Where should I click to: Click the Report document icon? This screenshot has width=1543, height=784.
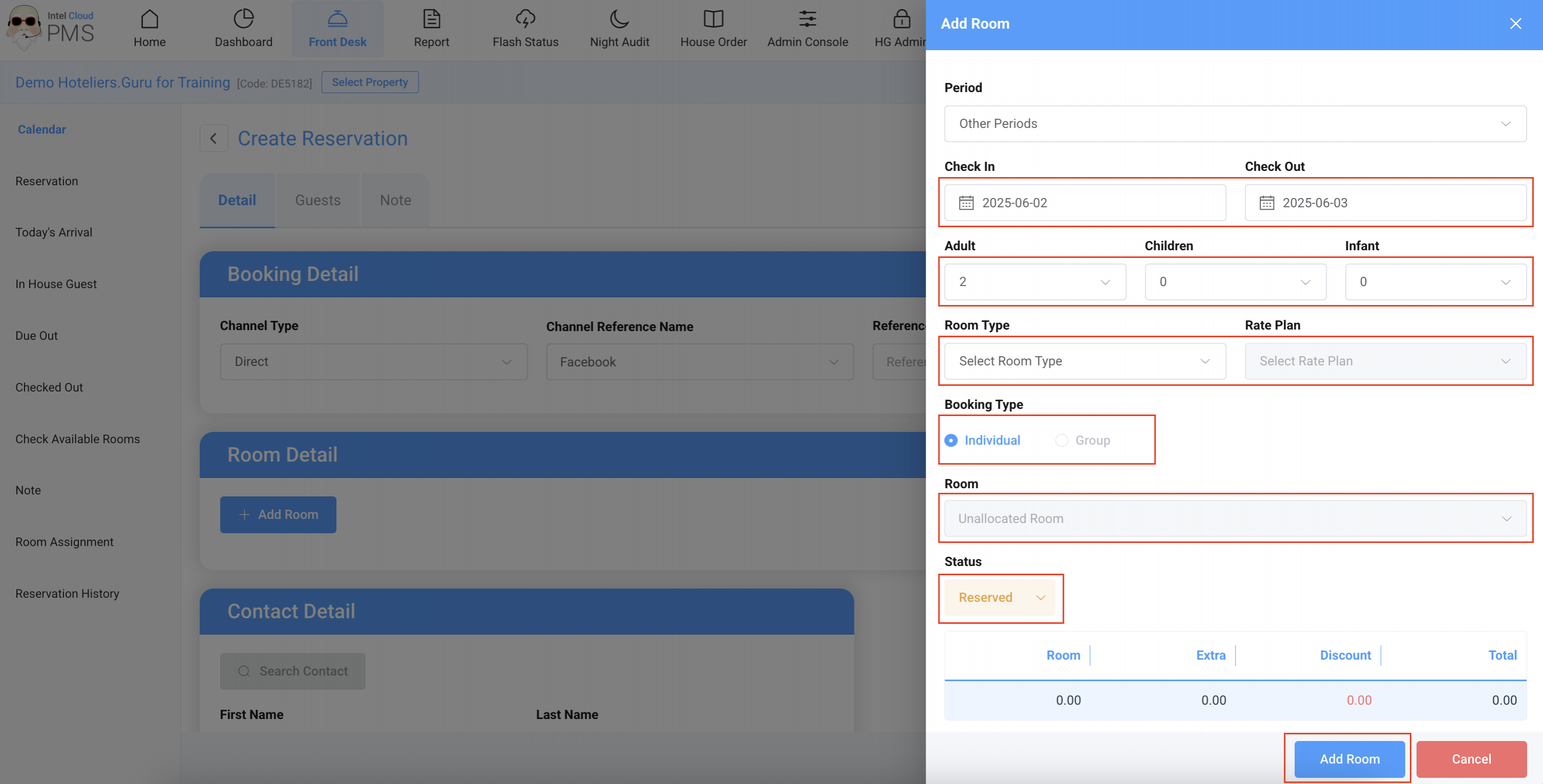coord(431,19)
